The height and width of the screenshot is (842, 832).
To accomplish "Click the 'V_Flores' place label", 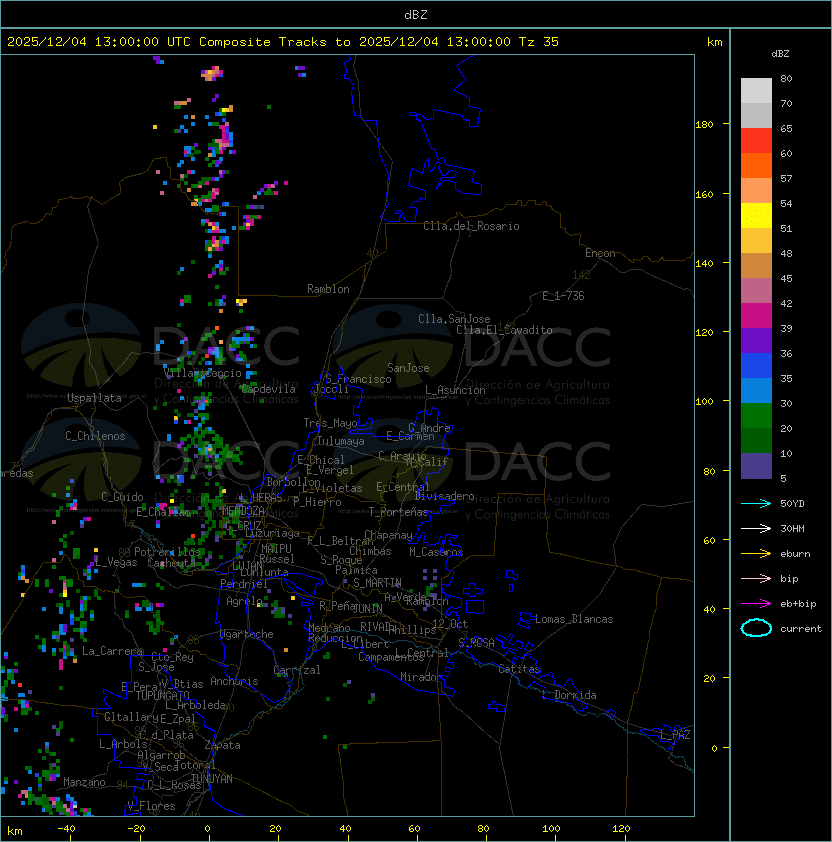I will (x=151, y=806).
